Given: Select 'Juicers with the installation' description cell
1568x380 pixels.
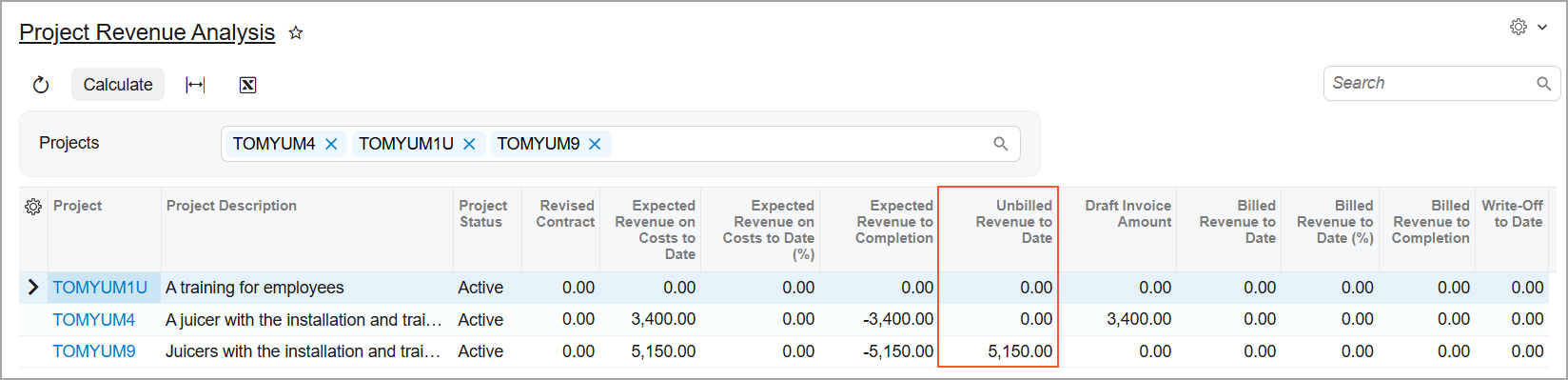Looking at the screenshot, I should pyautogui.click(x=308, y=351).
